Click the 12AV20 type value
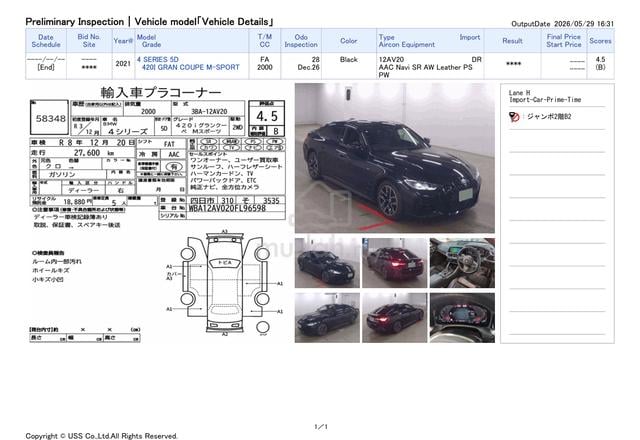This screenshot has width=640, height=440. click(391, 60)
